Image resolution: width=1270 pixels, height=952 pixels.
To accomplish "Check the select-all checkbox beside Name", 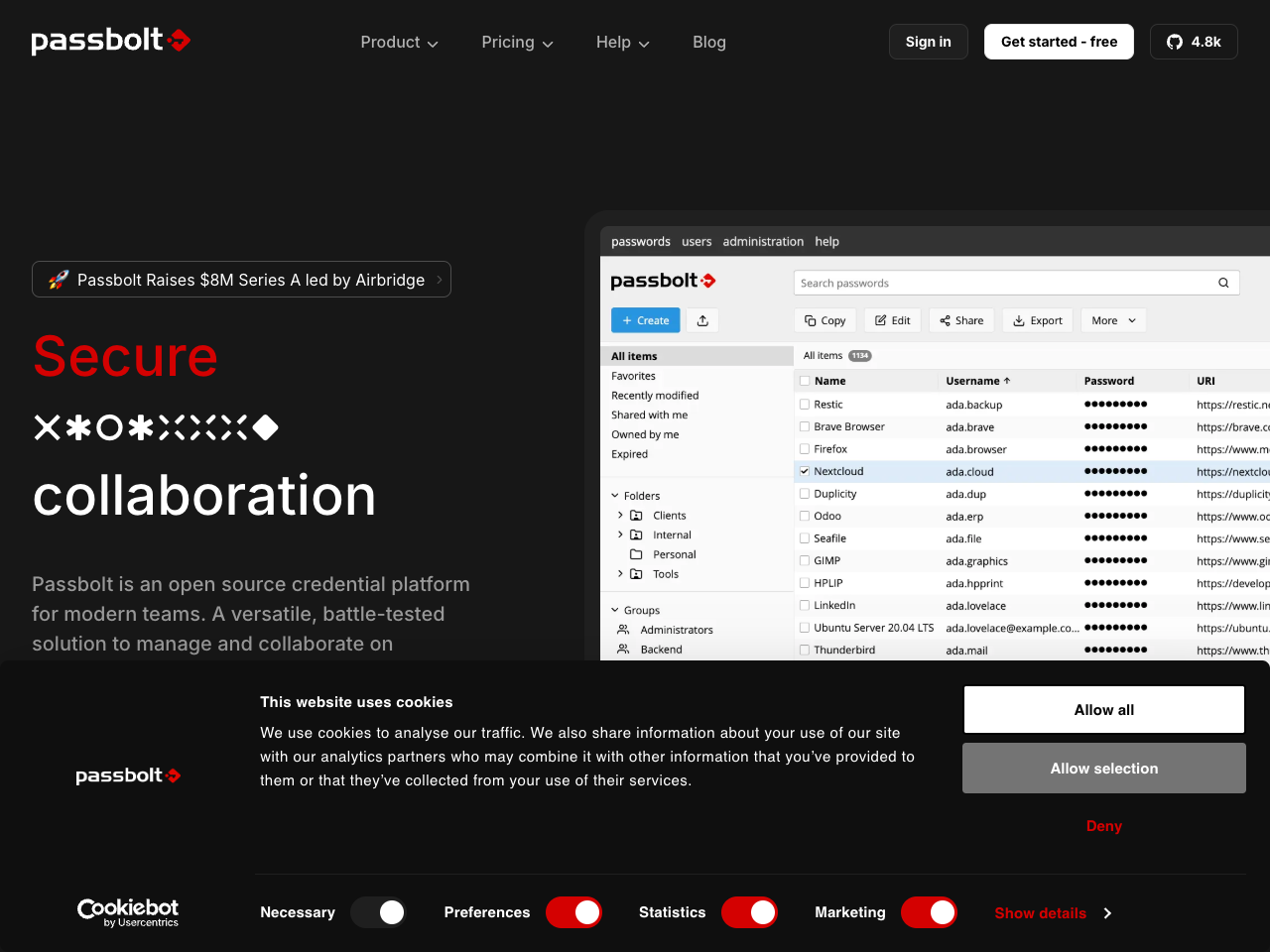I will click(805, 381).
